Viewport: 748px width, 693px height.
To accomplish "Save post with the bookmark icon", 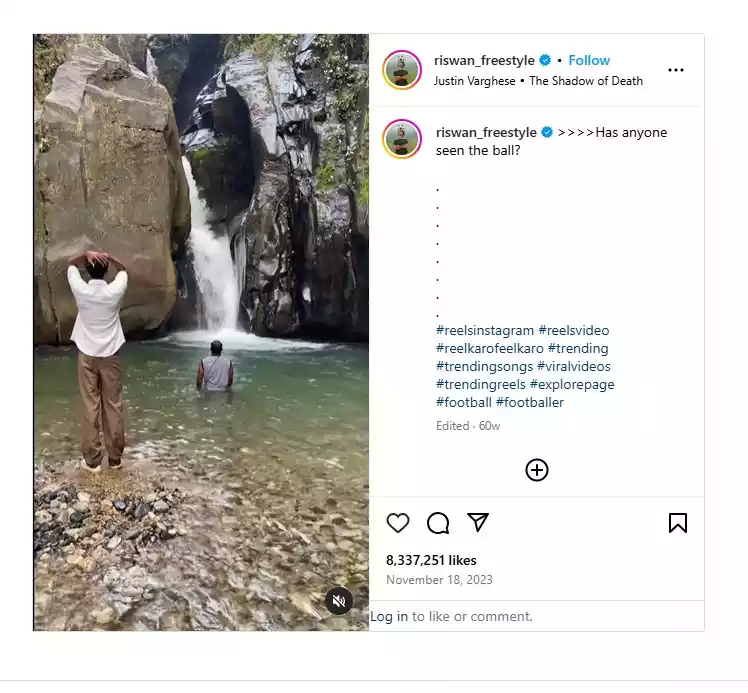I will coord(677,523).
